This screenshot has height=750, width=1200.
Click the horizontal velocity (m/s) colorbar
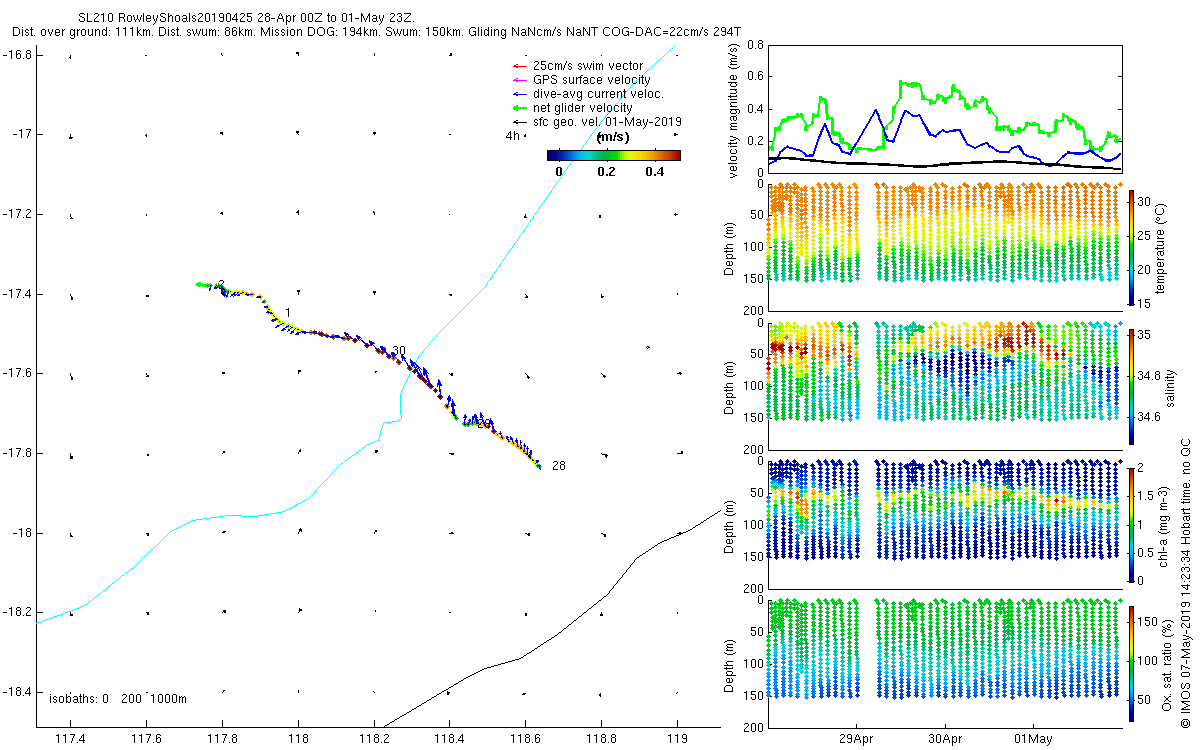click(x=614, y=155)
